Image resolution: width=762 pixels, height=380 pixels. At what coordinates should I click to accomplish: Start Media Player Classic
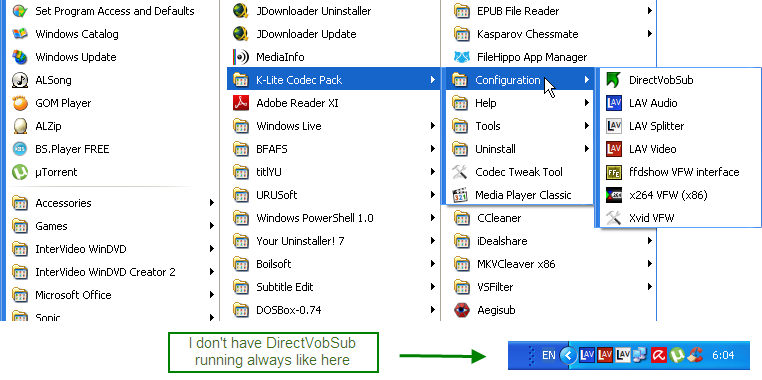coord(520,195)
